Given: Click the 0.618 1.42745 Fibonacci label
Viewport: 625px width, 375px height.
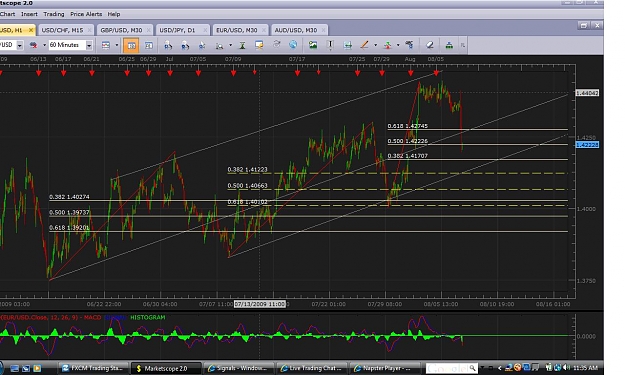Looking at the screenshot, I should [407, 126].
